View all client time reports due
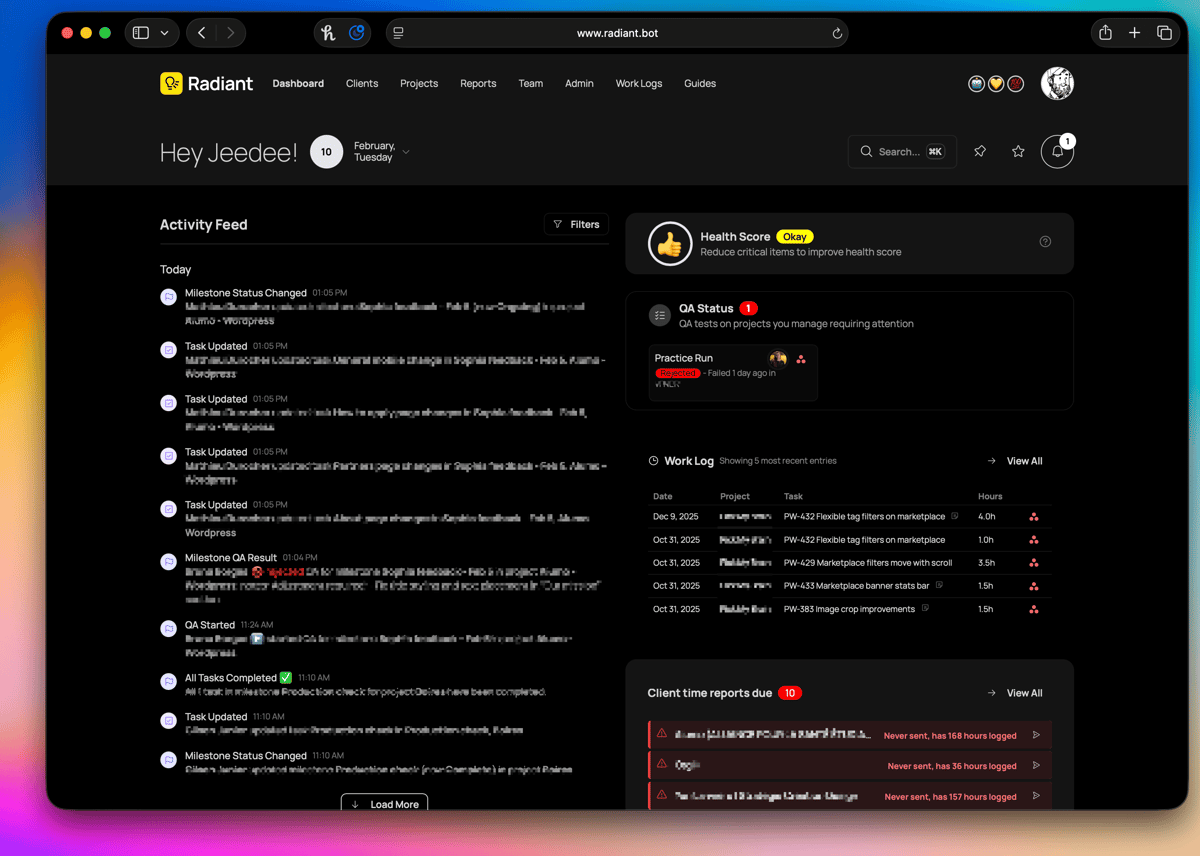Screen dimensions: 1200x856 click(x=1015, y=693)
